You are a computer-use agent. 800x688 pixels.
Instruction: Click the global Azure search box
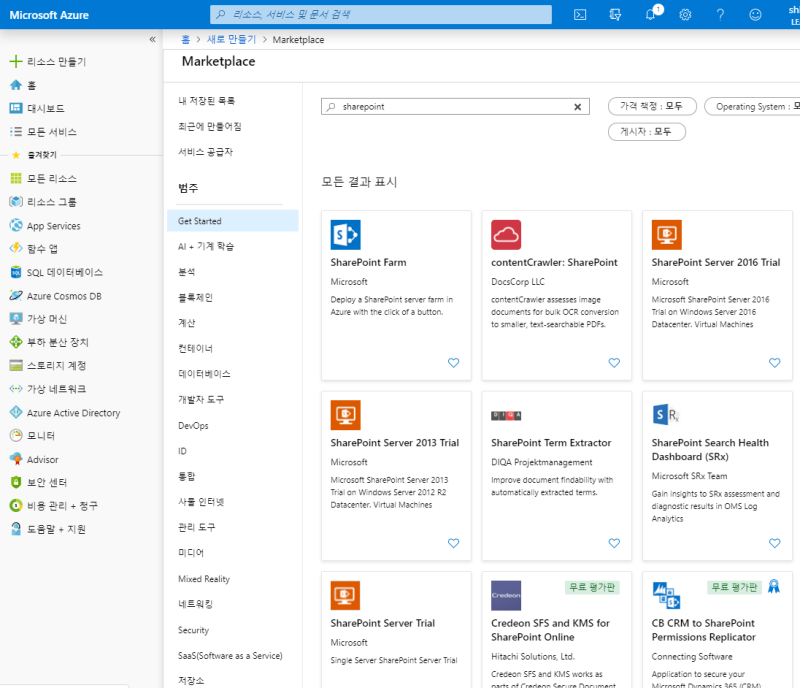point(381,14)
